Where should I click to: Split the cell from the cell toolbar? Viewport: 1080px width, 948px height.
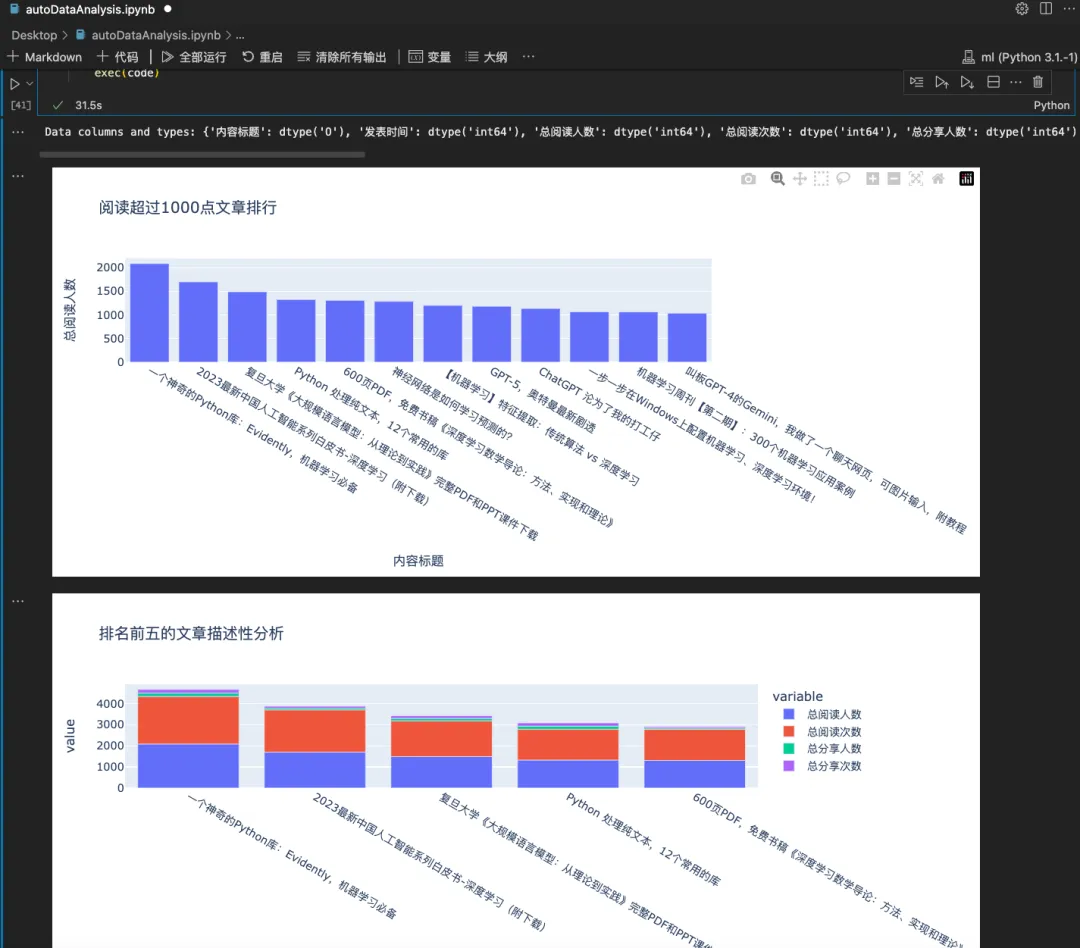point(993,82)
